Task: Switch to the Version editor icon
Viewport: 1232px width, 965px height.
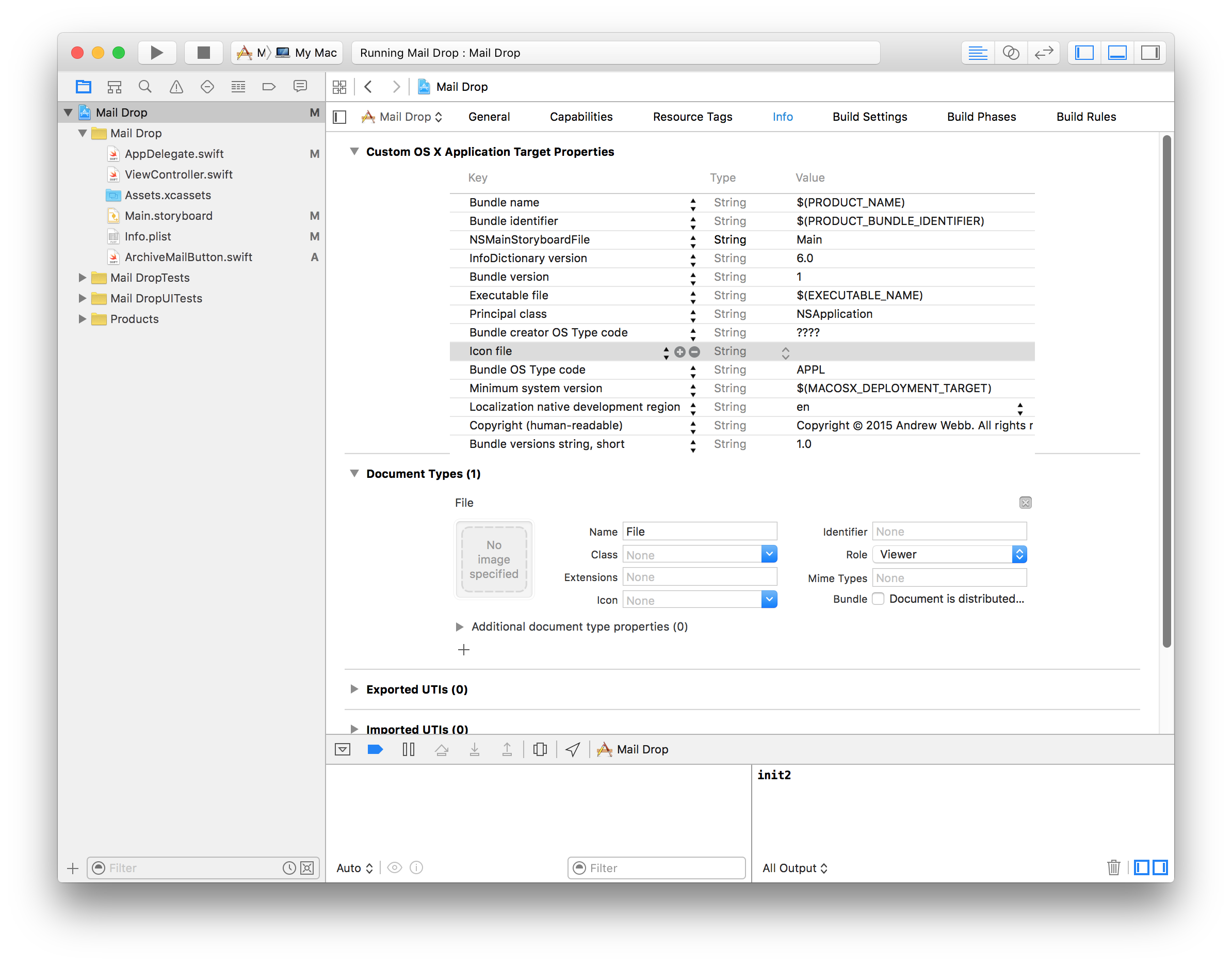Action: click(x=1043, y=53)
